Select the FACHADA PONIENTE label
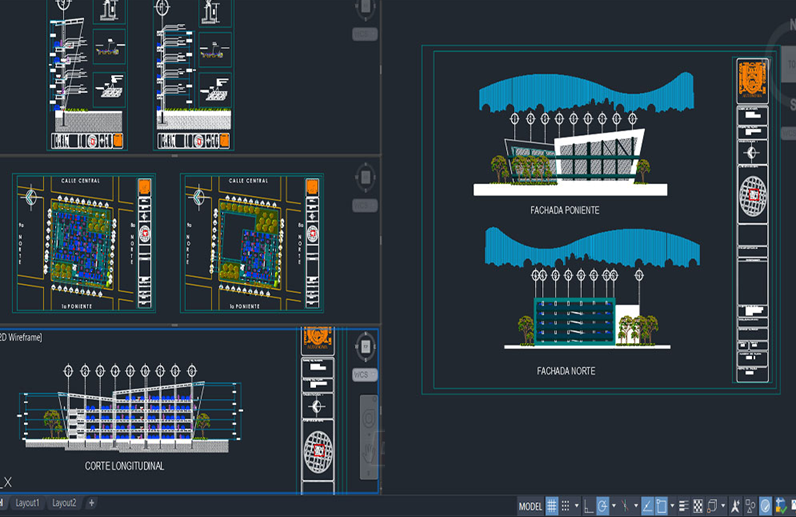Image resolution: width=796 pixels, height=517 pixels. [565, 210]
